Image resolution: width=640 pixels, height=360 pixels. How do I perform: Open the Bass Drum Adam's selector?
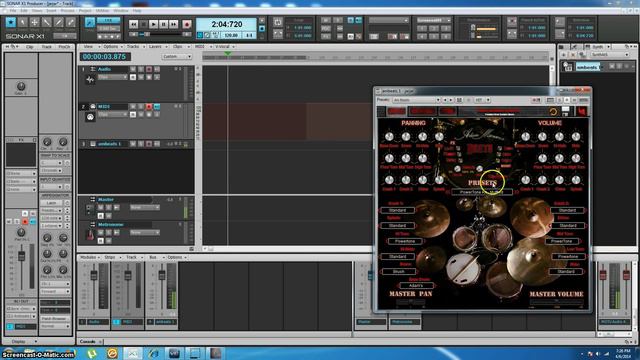click(x=416, y=286)
